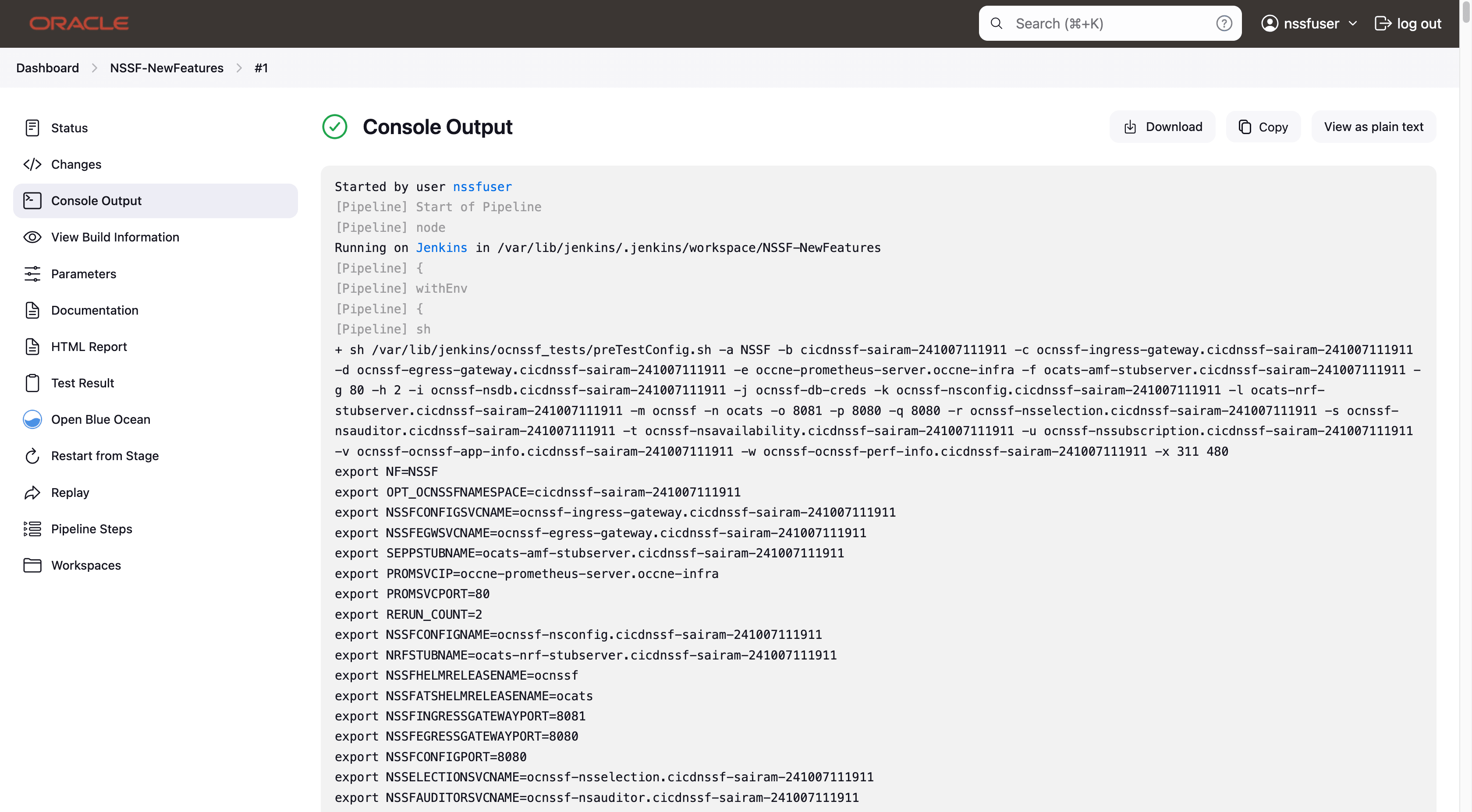The image size is (1472, 812).
Task: Open the HTML Report sidebar item
Action: [89, 347]
